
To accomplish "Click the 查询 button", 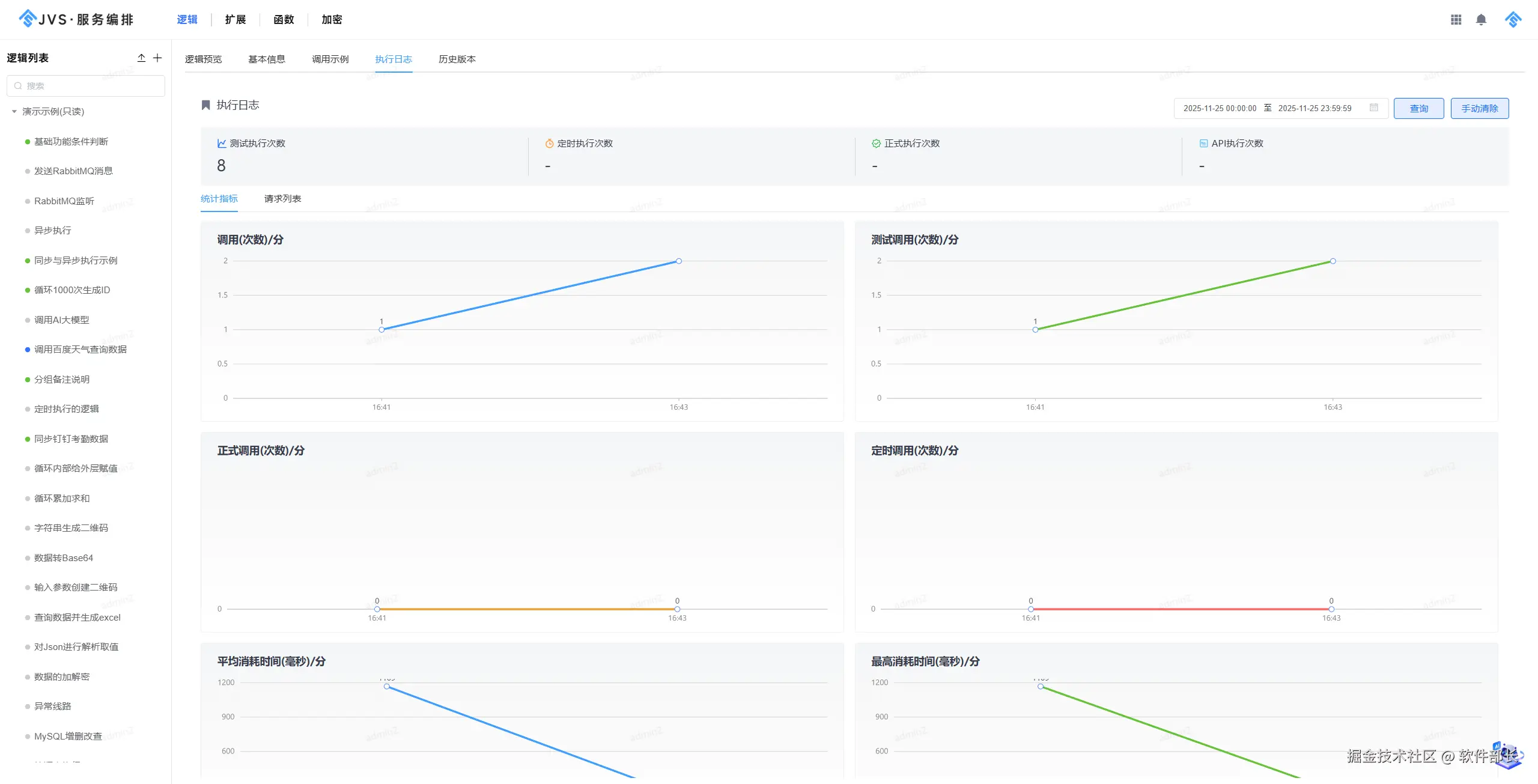I will (1418, 108).
